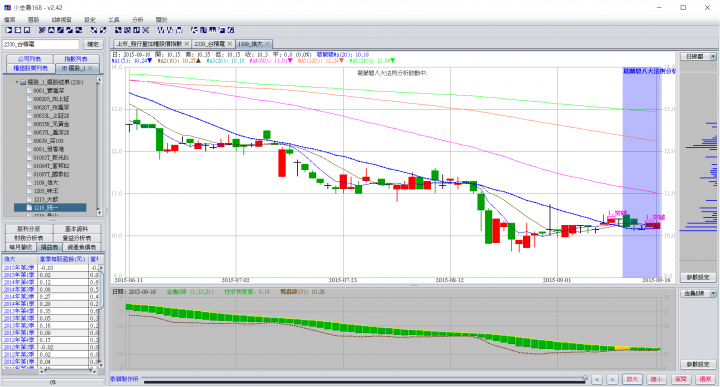Switch to the 權證股票列表 tab
Screen dimensions: 720x387
point(31,68)
